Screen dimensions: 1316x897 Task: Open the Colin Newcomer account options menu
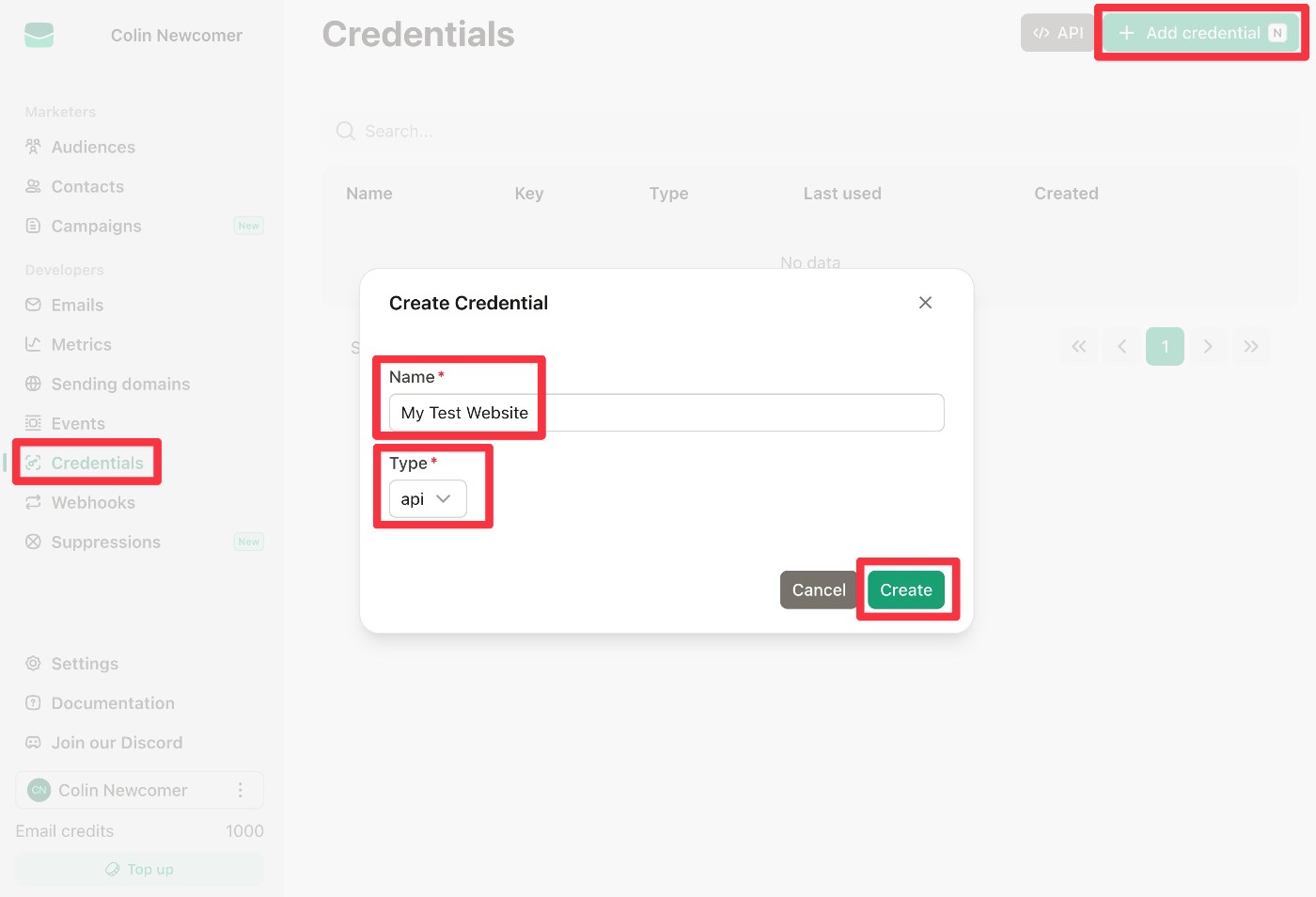point(241,791)
